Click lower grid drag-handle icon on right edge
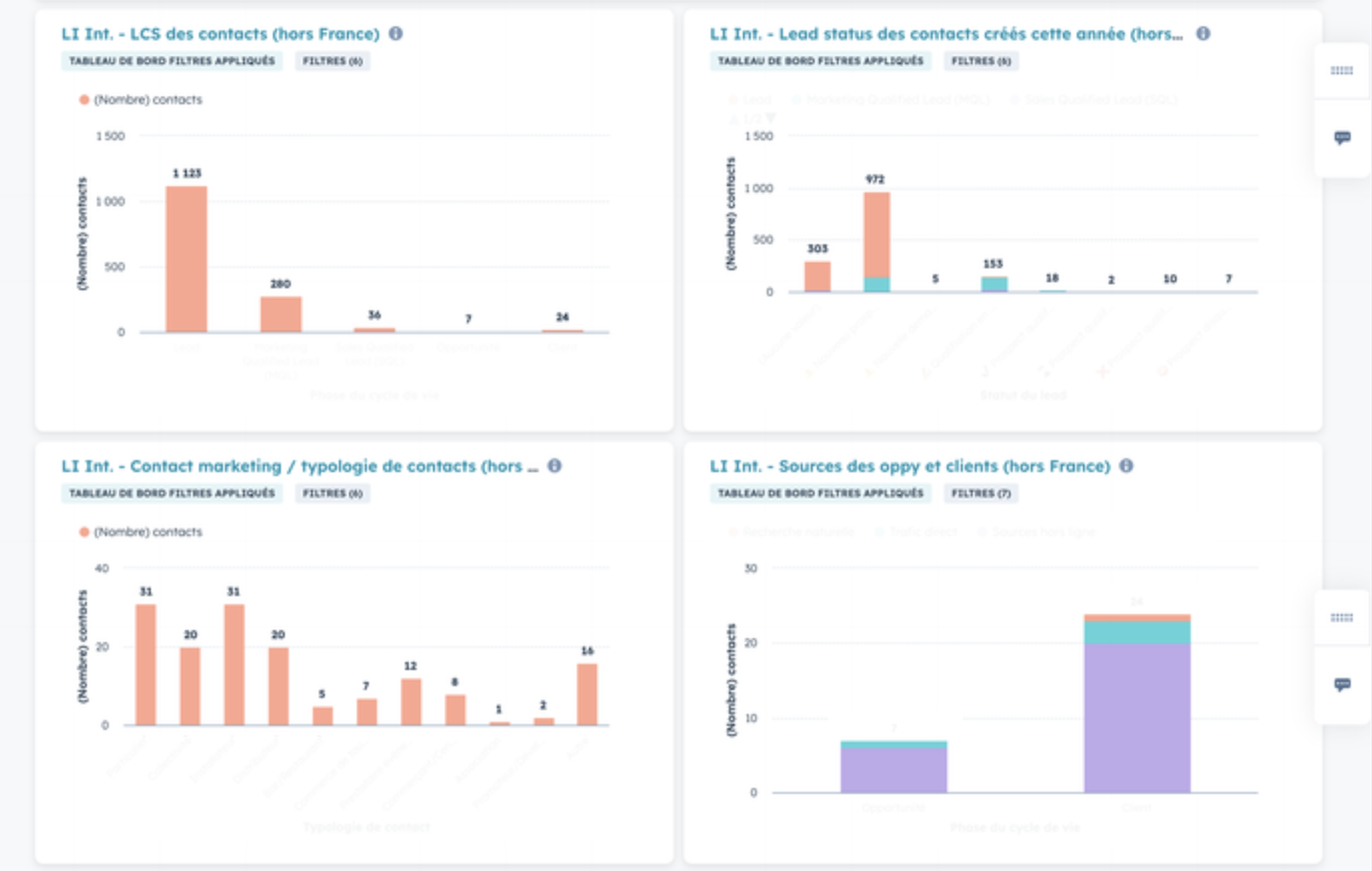 (1341, 618)
